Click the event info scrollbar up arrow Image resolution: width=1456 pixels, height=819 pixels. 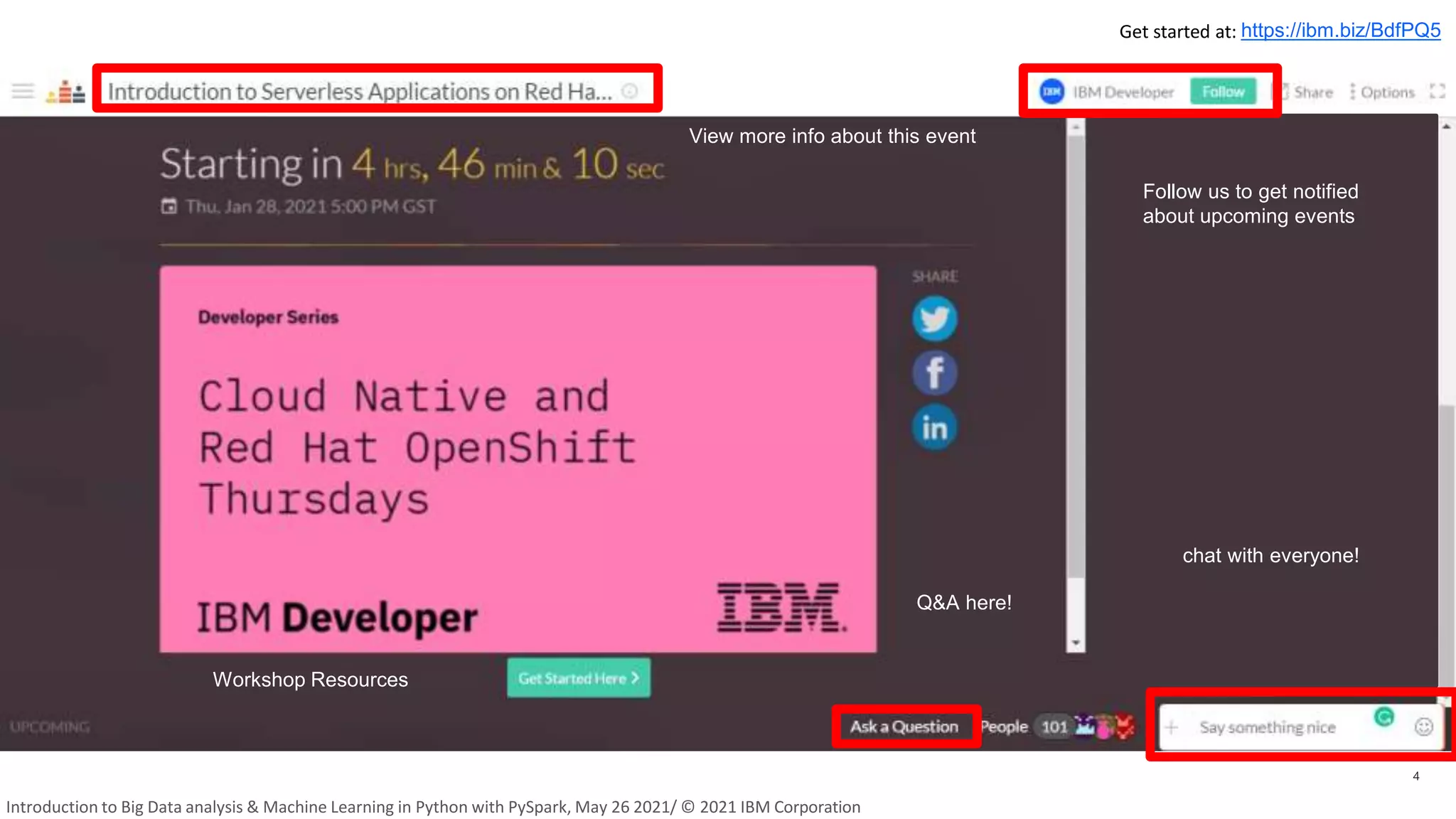click(1076, 128)
